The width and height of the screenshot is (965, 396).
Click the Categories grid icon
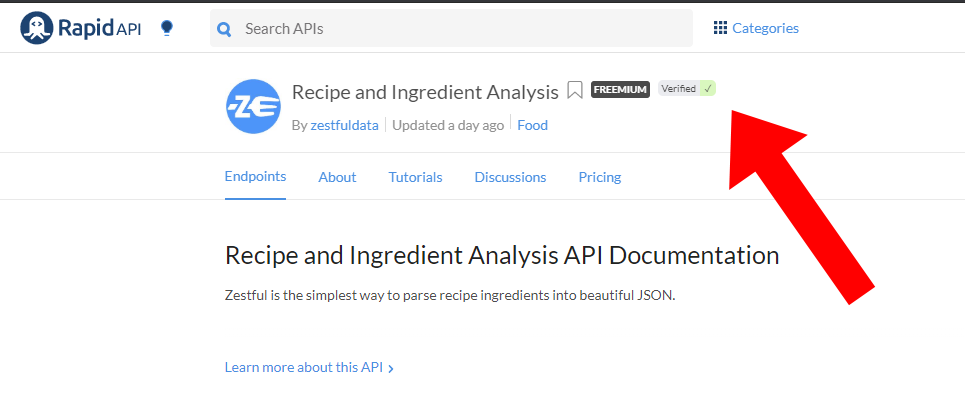(720, 28)
